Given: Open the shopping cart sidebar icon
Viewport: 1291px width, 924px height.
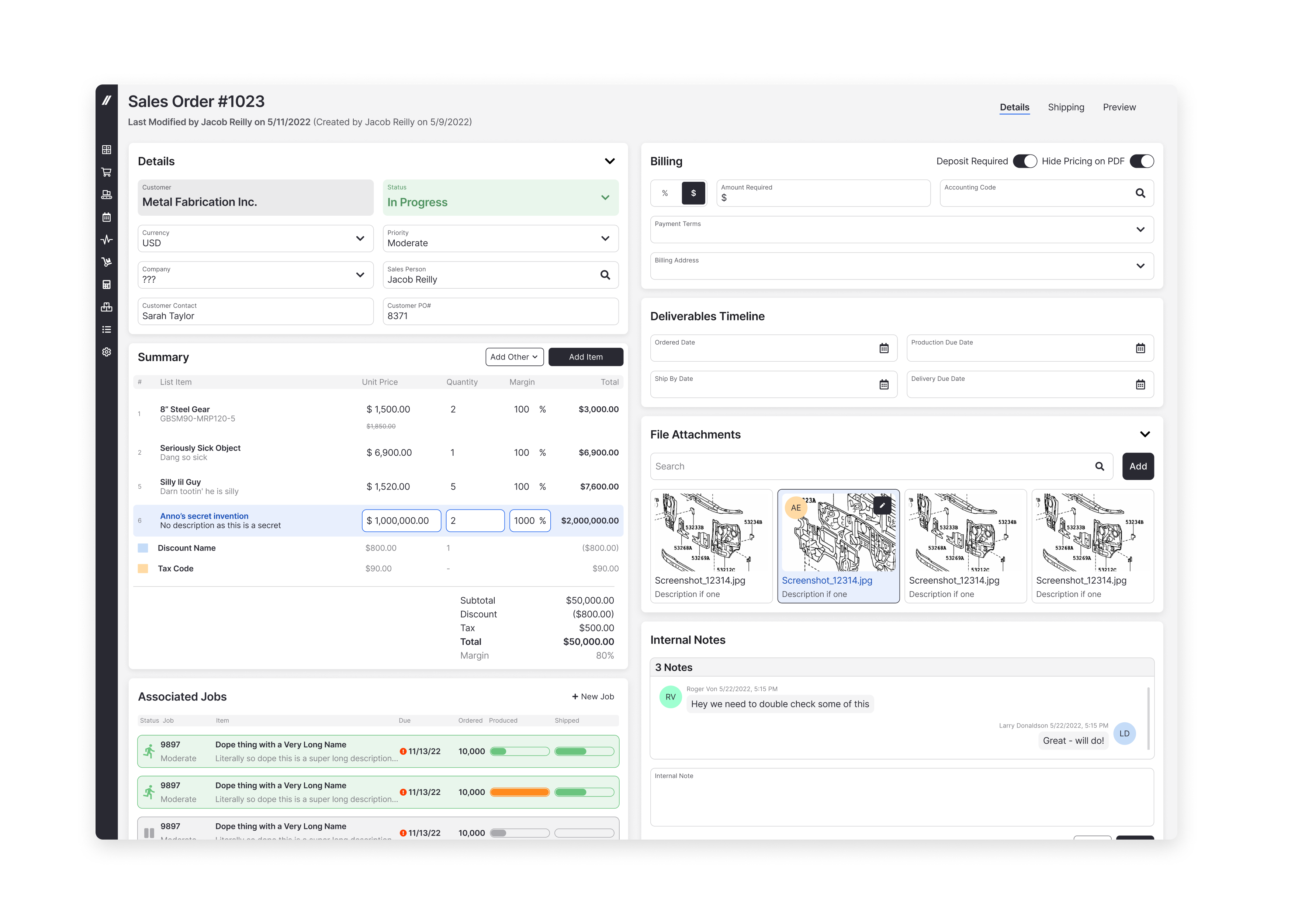Looking at the screenshot, I should [x=107, y=173].
